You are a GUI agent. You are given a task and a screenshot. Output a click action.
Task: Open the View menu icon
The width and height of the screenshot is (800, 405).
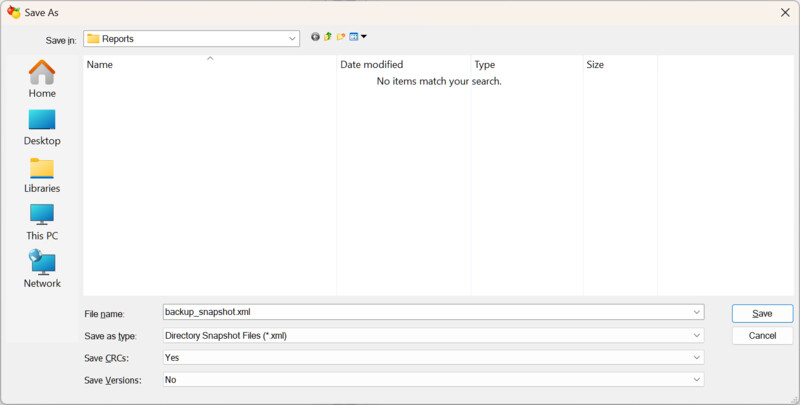(358, 37)
